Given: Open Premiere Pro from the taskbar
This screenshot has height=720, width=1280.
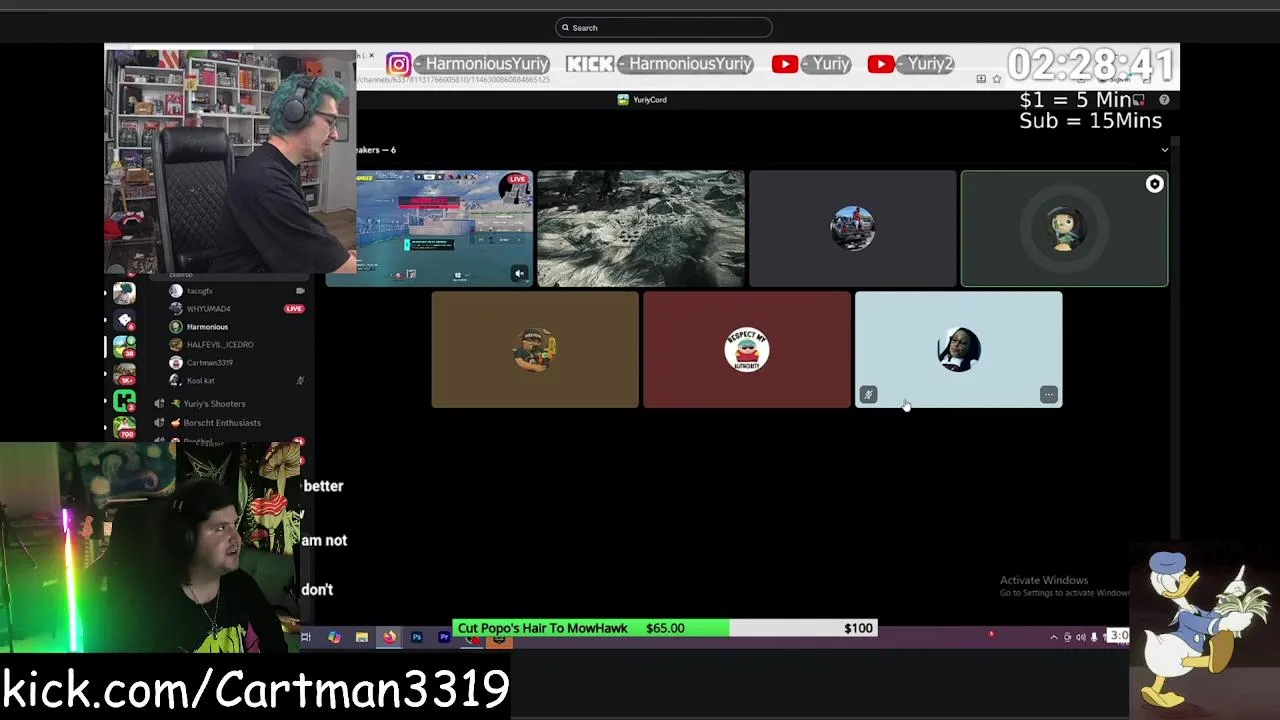Looking at the screenshot, I should pos(444,637).
